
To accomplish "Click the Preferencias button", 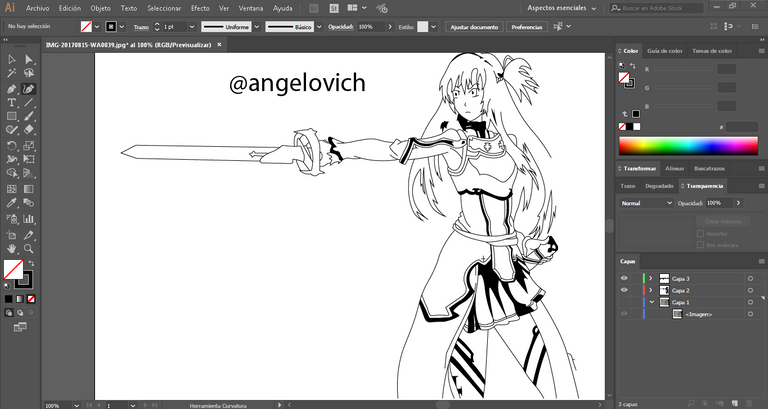I will click(526, 27).
